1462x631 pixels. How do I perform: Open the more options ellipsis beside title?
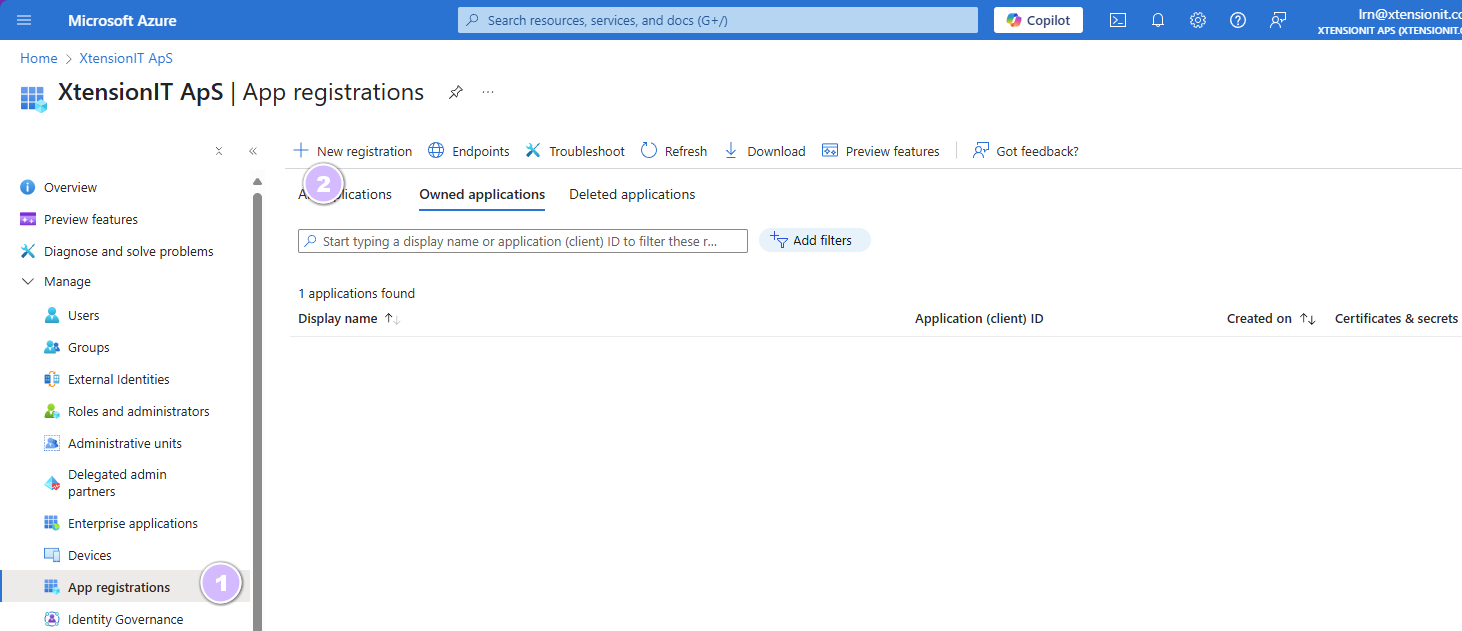coord(488,92)
